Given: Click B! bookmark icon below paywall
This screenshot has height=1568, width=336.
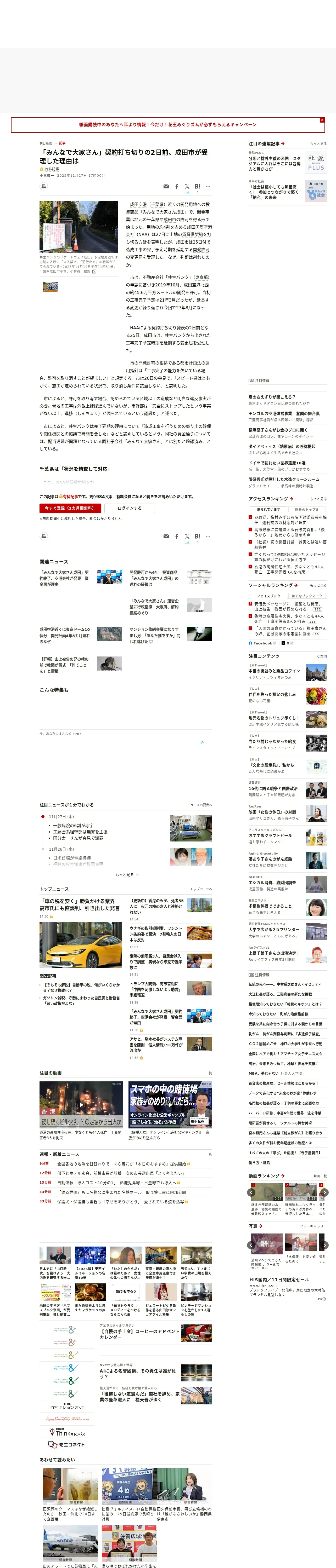Looking at the screenshot, I should (198, 536).
